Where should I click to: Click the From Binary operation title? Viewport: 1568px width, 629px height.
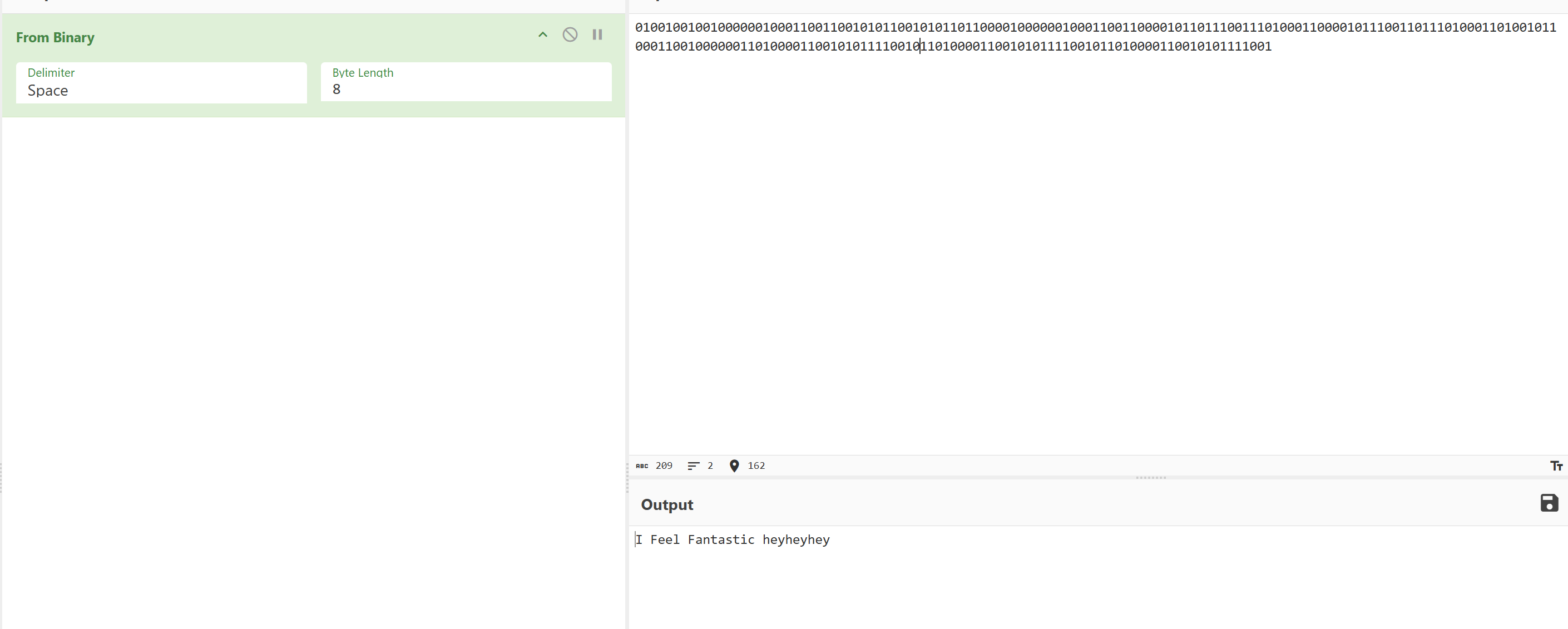point(55,37)
